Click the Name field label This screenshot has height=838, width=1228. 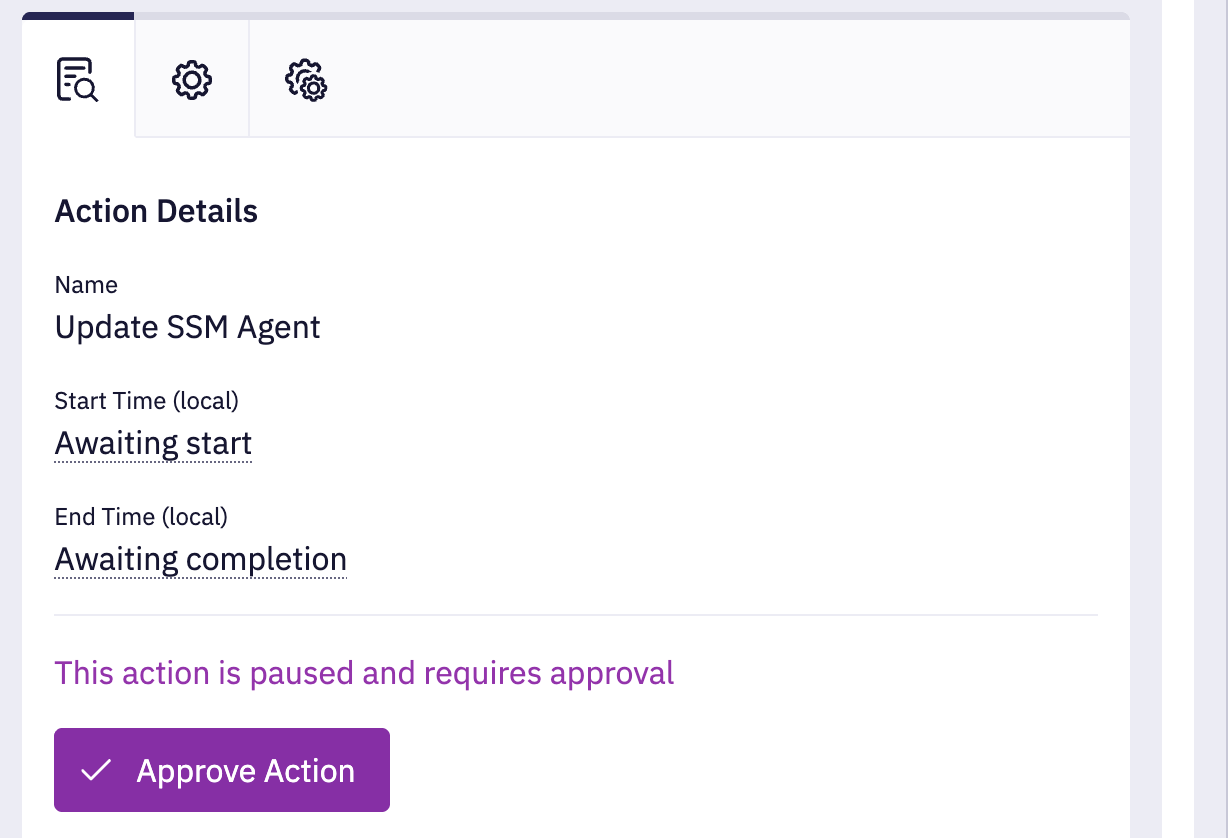86,285
